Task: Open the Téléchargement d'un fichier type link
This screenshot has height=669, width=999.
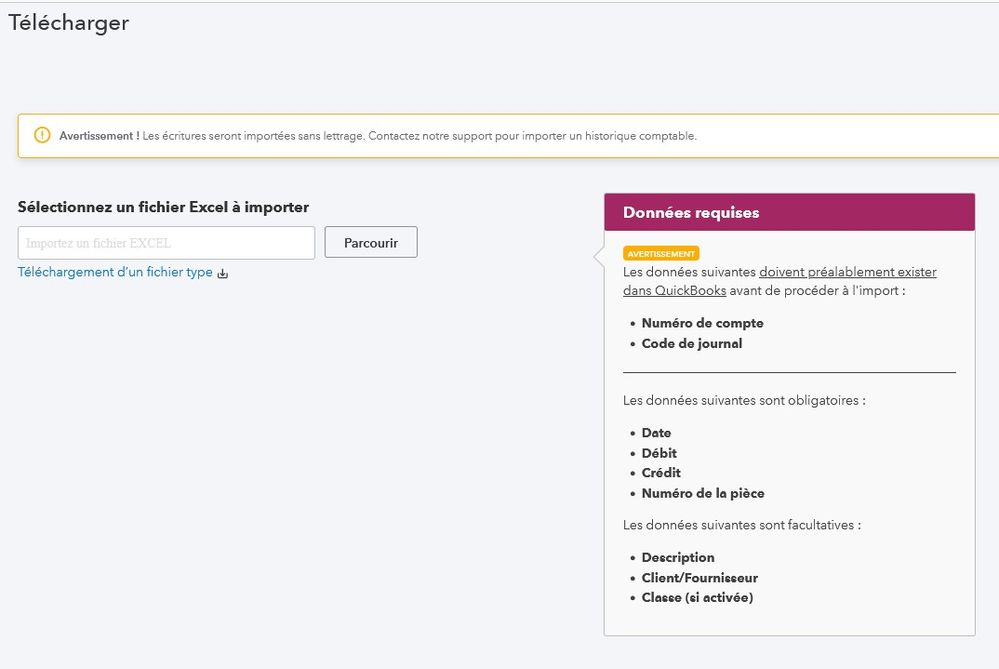Action: (x=115, y=272)
